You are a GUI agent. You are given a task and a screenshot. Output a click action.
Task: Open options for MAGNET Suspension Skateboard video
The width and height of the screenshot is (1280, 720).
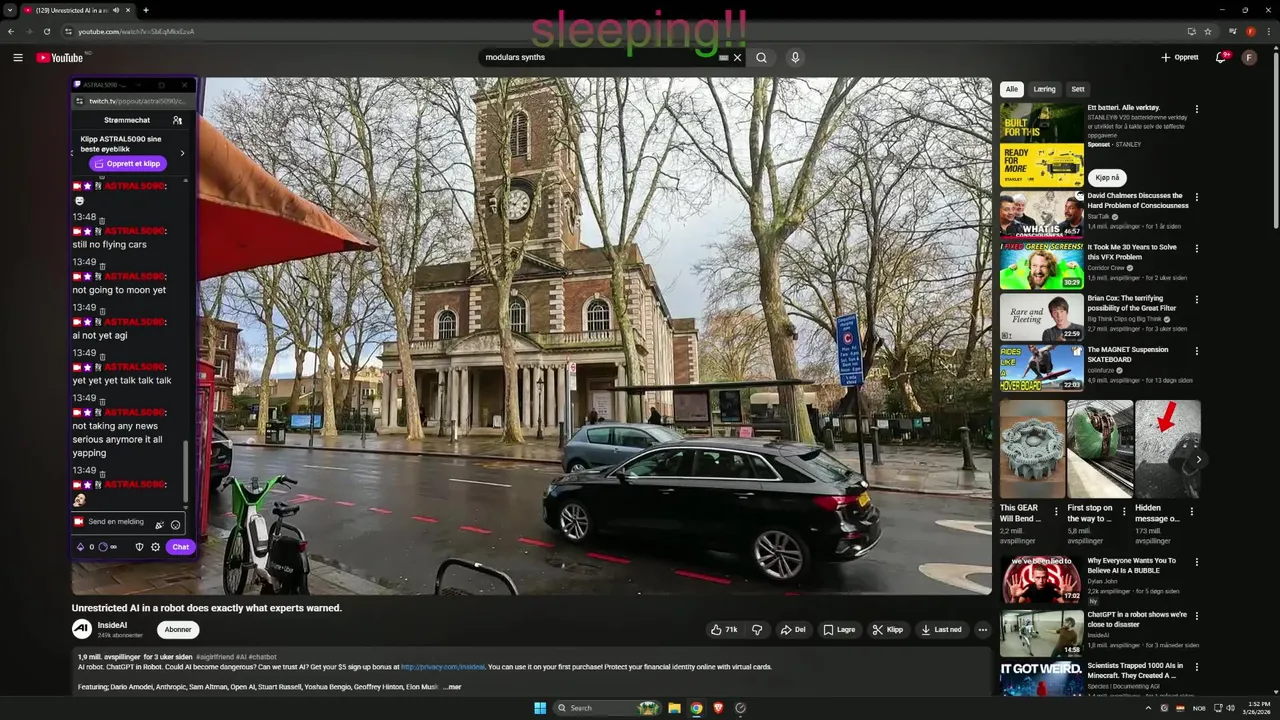[1196, 352]
